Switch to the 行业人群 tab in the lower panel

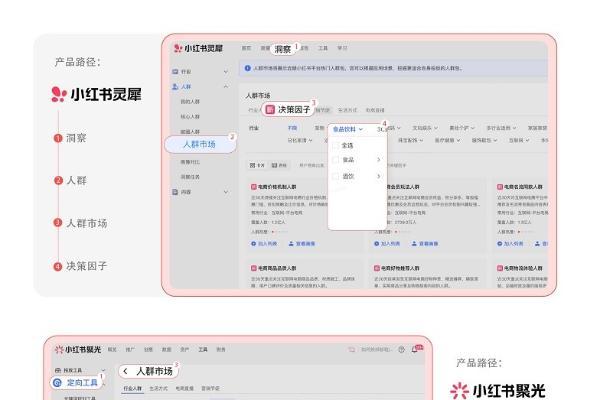coord(131,388)
